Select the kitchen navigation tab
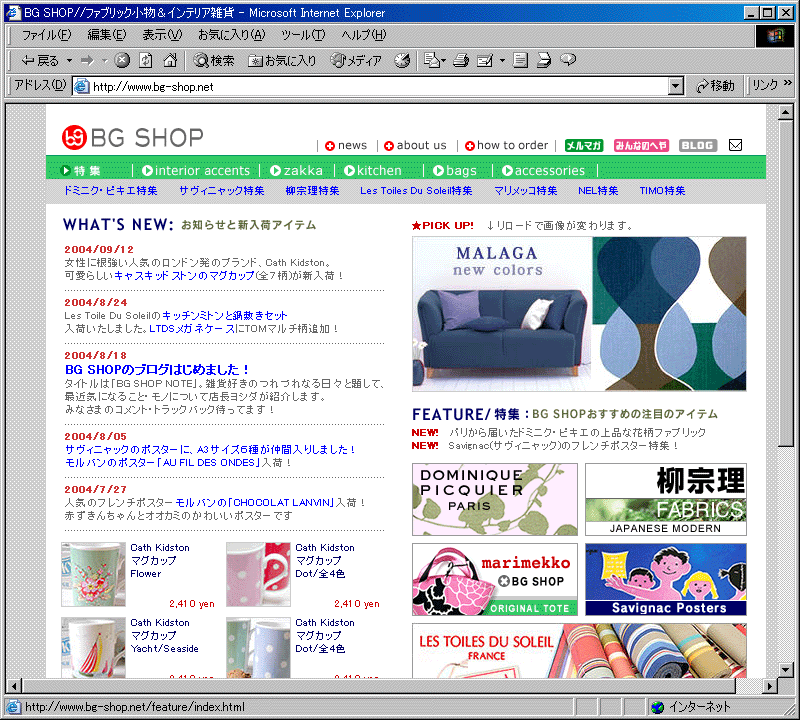800x720 pixels. [x=373, y=170]
